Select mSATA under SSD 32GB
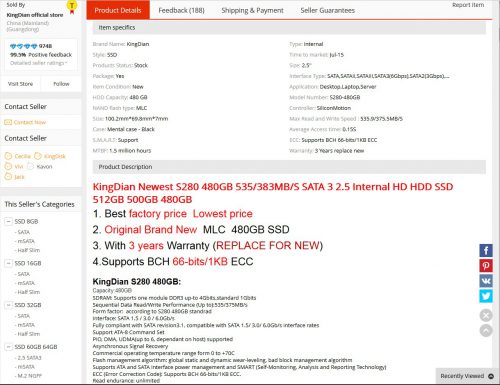This screenshot has width=500, height=385. click(26, 325)
